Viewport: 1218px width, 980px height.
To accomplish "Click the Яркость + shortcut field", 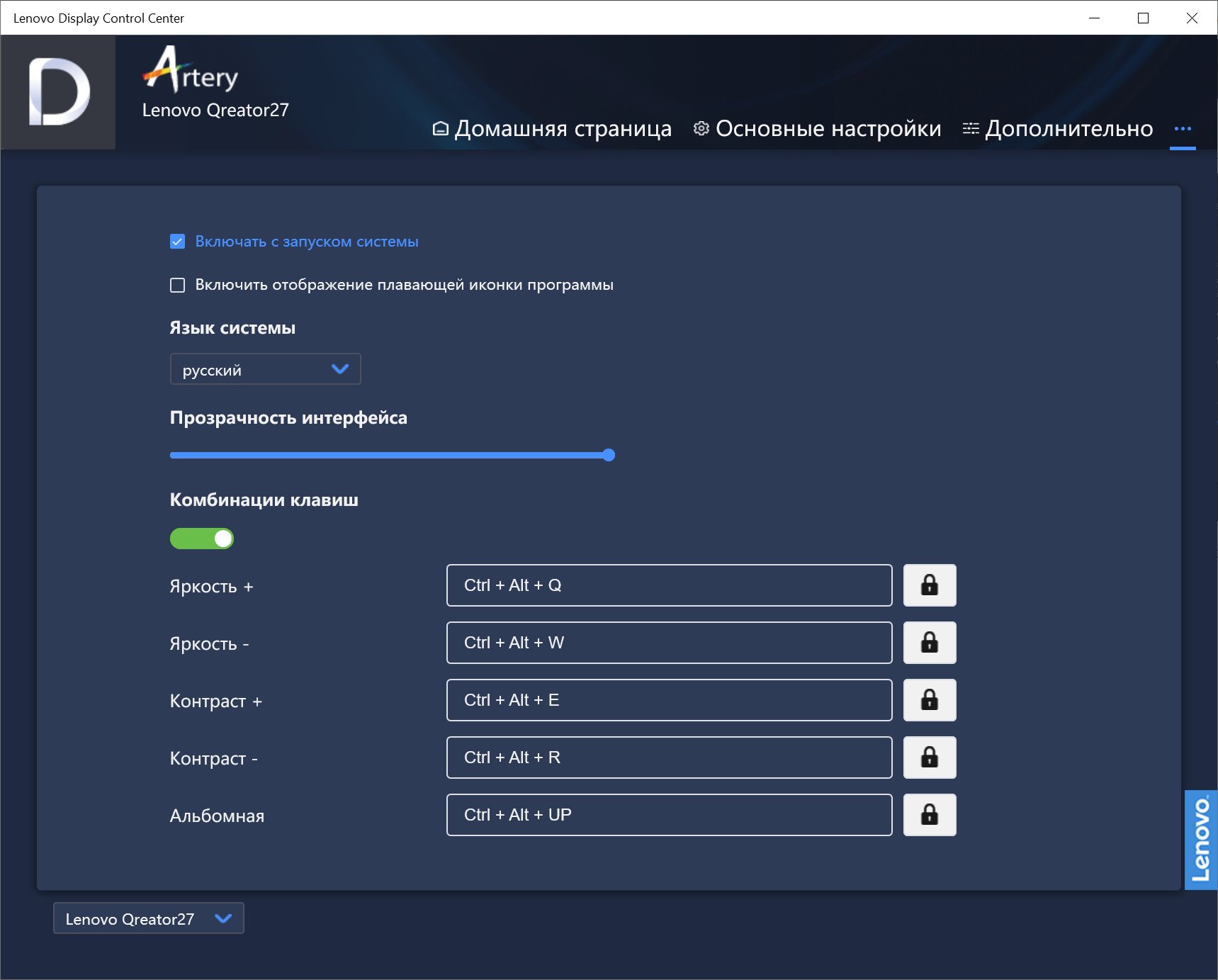I will tap(670, 585).
